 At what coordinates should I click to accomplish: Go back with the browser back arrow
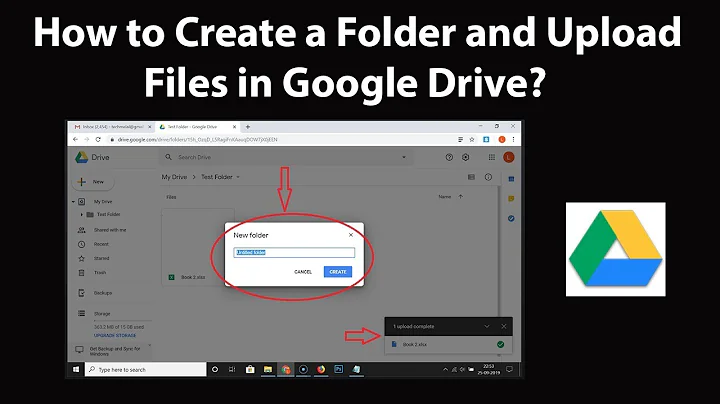(75, 139)
